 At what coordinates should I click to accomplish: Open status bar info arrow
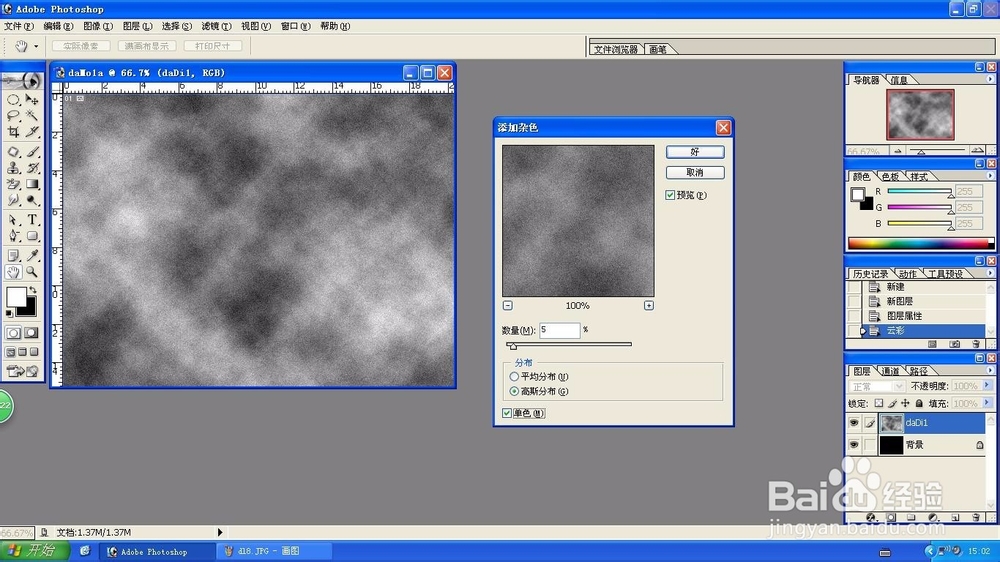220,532
